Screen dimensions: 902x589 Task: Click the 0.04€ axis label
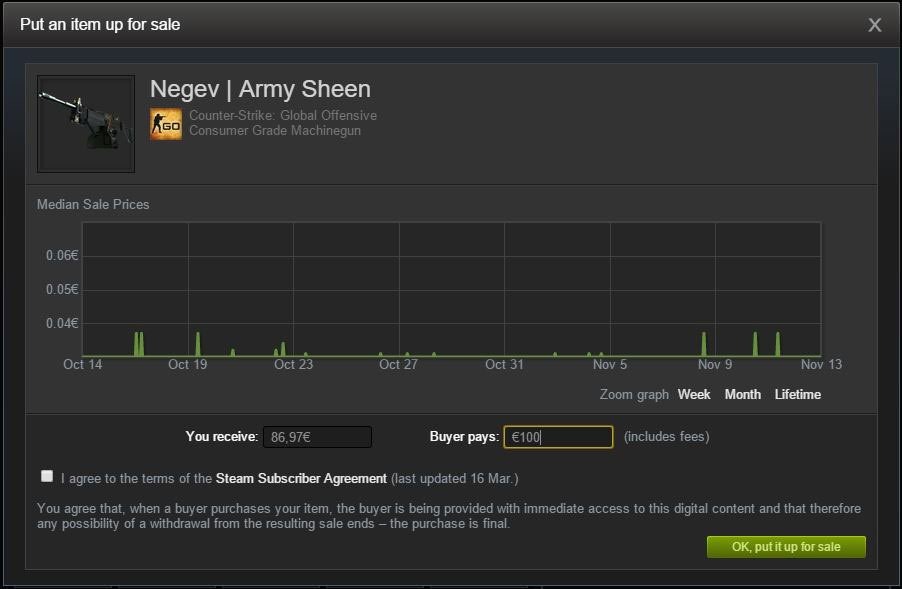click(x=62, y=323)
